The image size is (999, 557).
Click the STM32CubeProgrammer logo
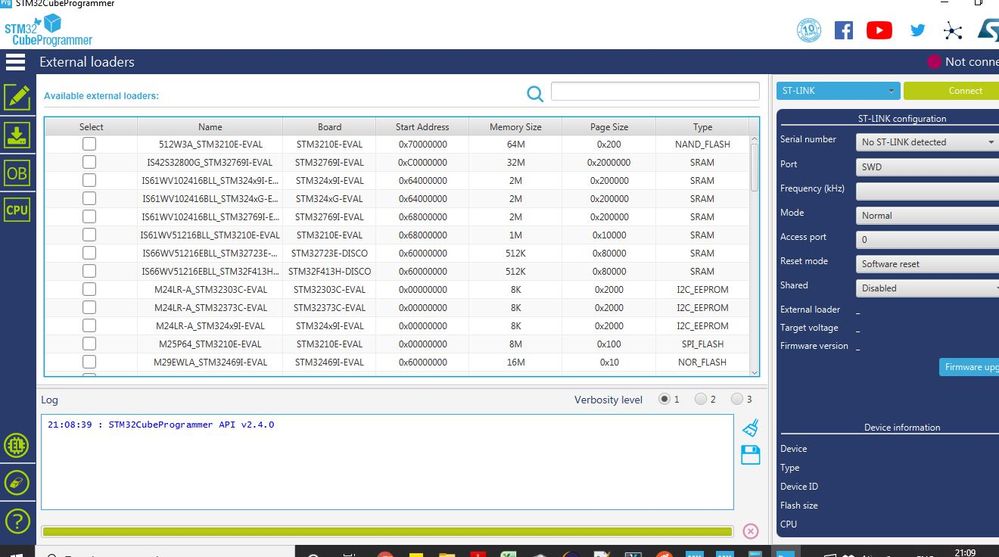coord(48,31)
